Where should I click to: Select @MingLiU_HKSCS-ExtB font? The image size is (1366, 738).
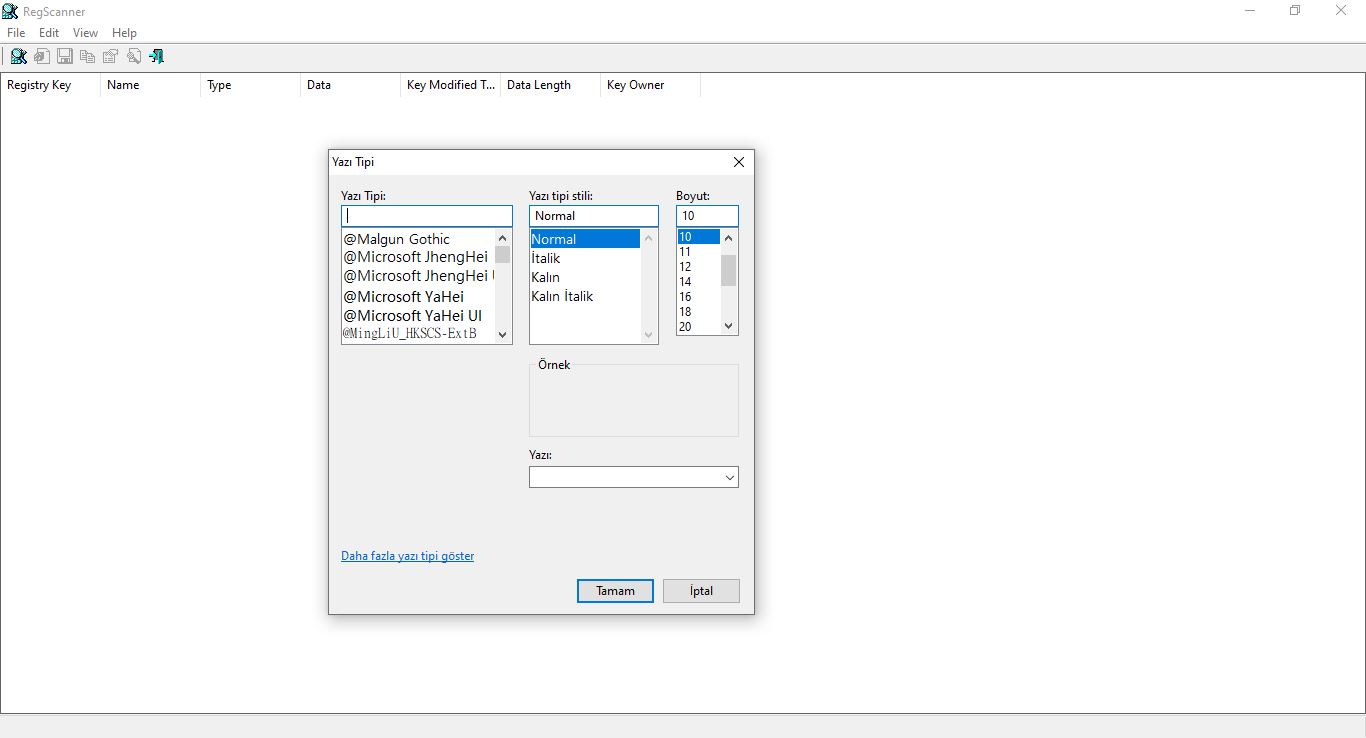click(x=418, y=333)
